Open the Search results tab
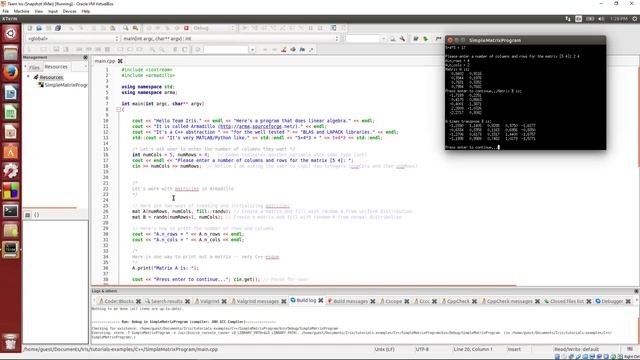This screenshot has width=640, height=360. tap(166, 301)
